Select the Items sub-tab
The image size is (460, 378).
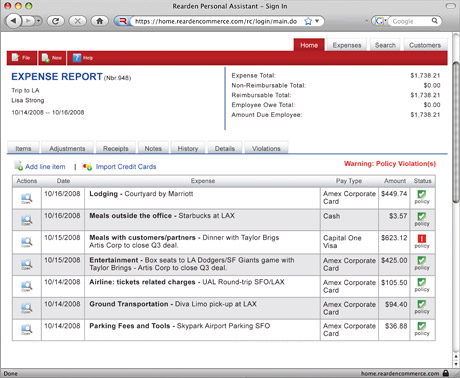pos(23,148)
